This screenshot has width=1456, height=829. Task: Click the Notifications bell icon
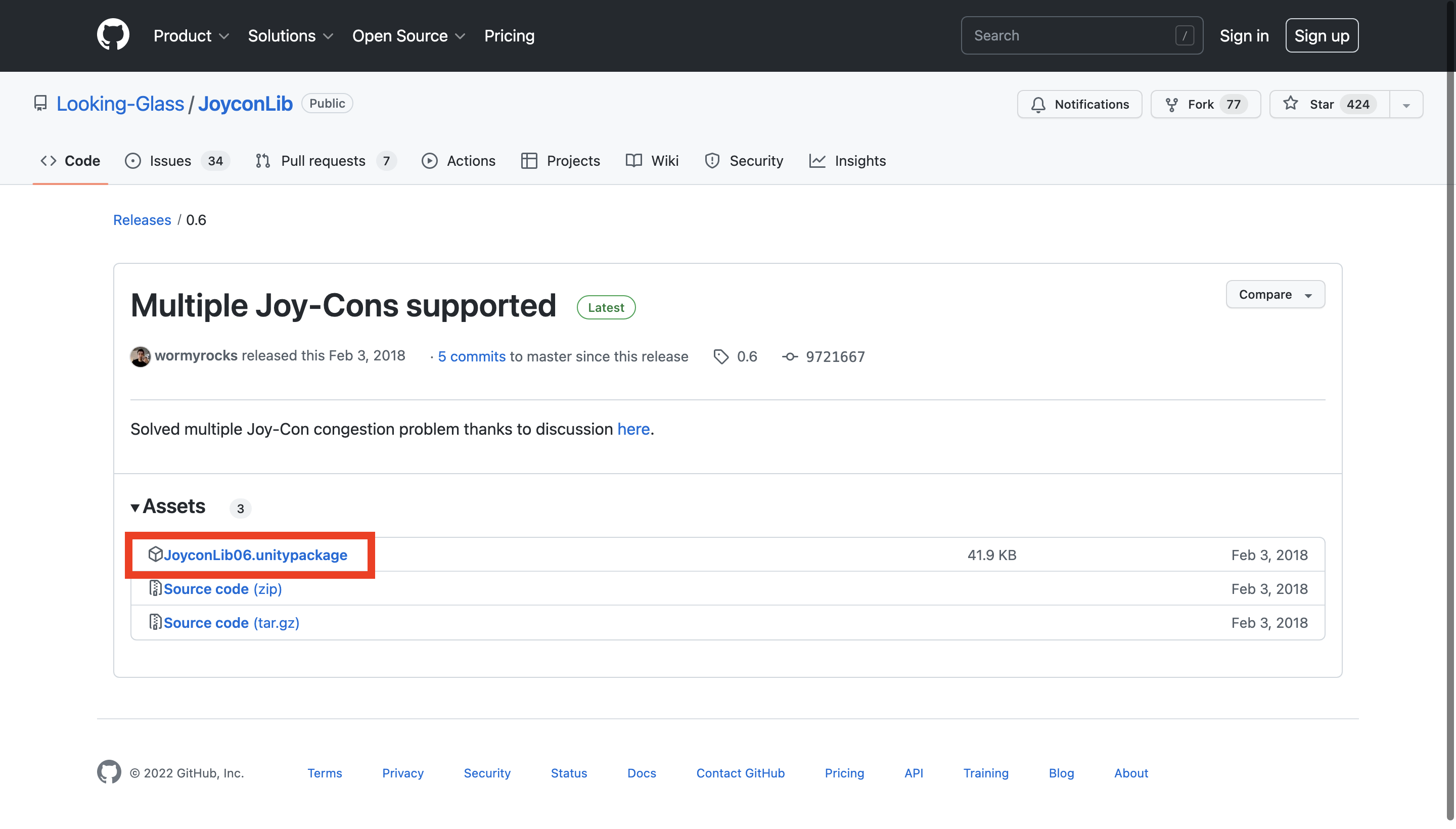pyautogui.click(x=1038, y=104)
